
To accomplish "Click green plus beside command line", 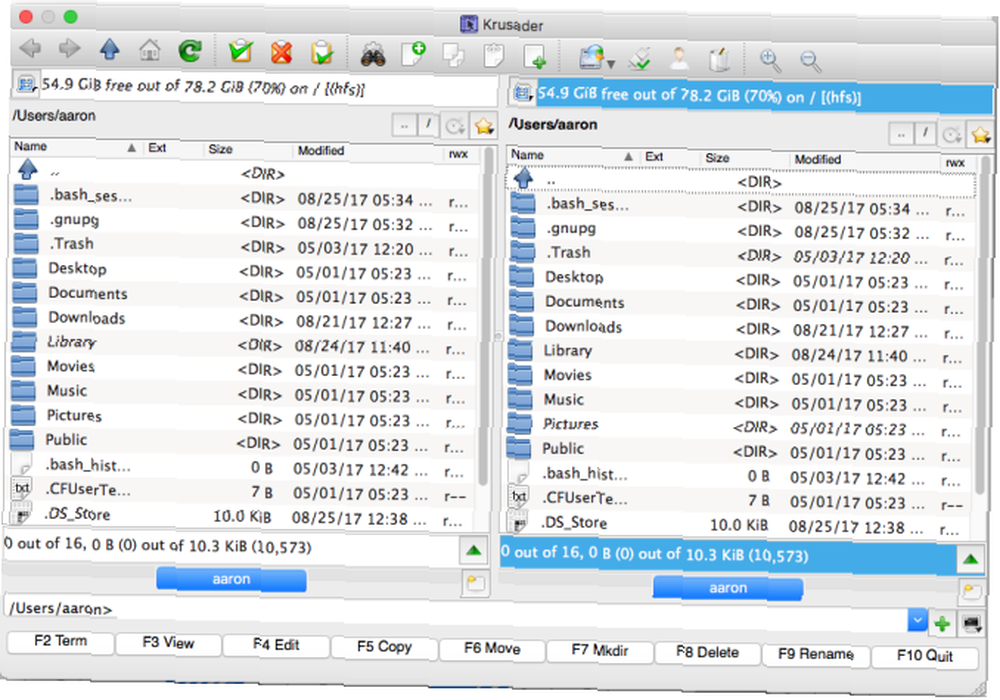I will point(943,623).
